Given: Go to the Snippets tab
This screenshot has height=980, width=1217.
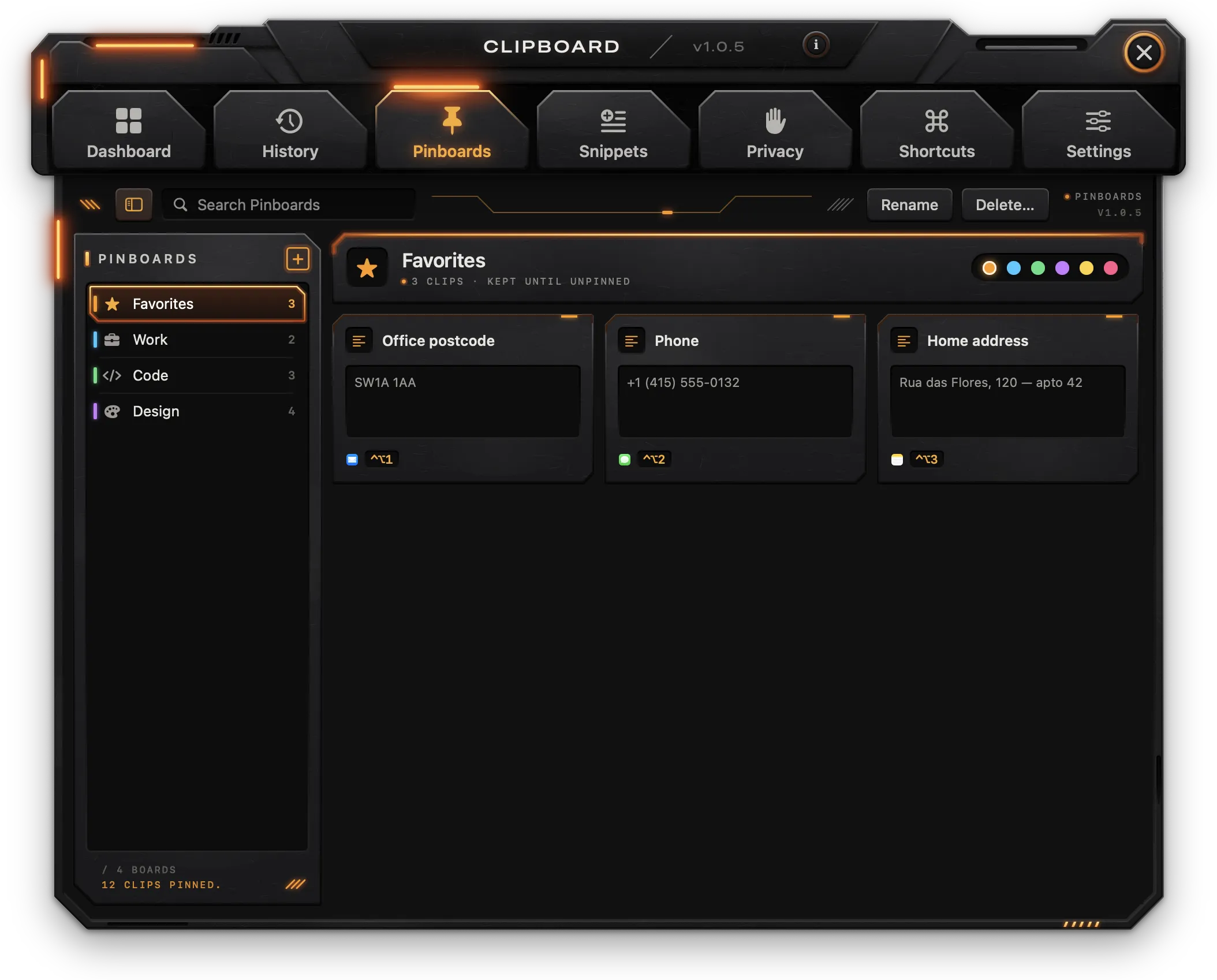Looking at the screenshot, I should click(x=614, y=131).
